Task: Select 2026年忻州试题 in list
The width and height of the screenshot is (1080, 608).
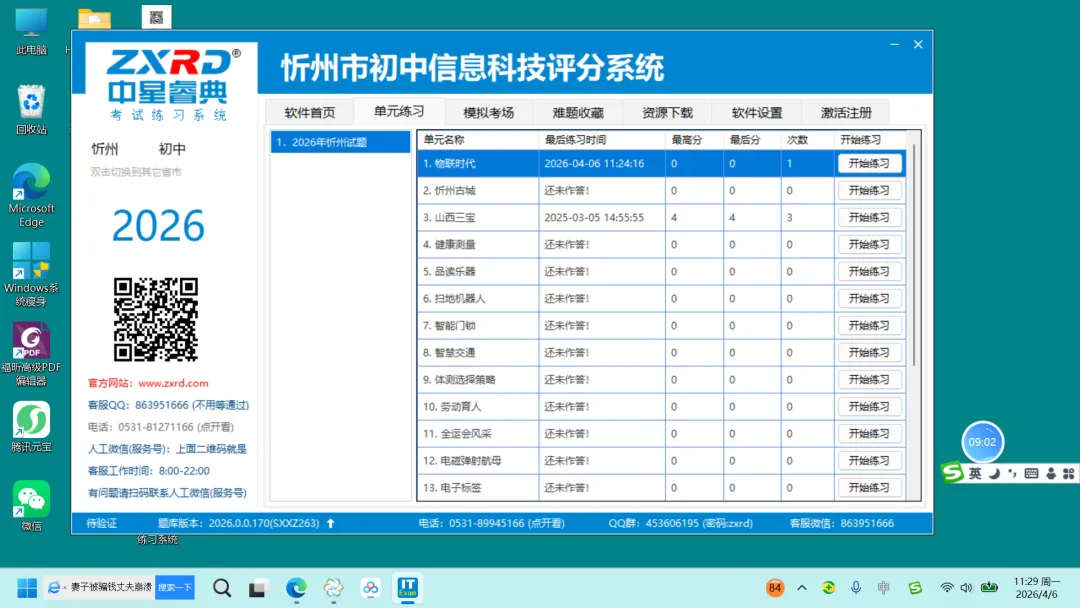Action: (x=340, y=143)
